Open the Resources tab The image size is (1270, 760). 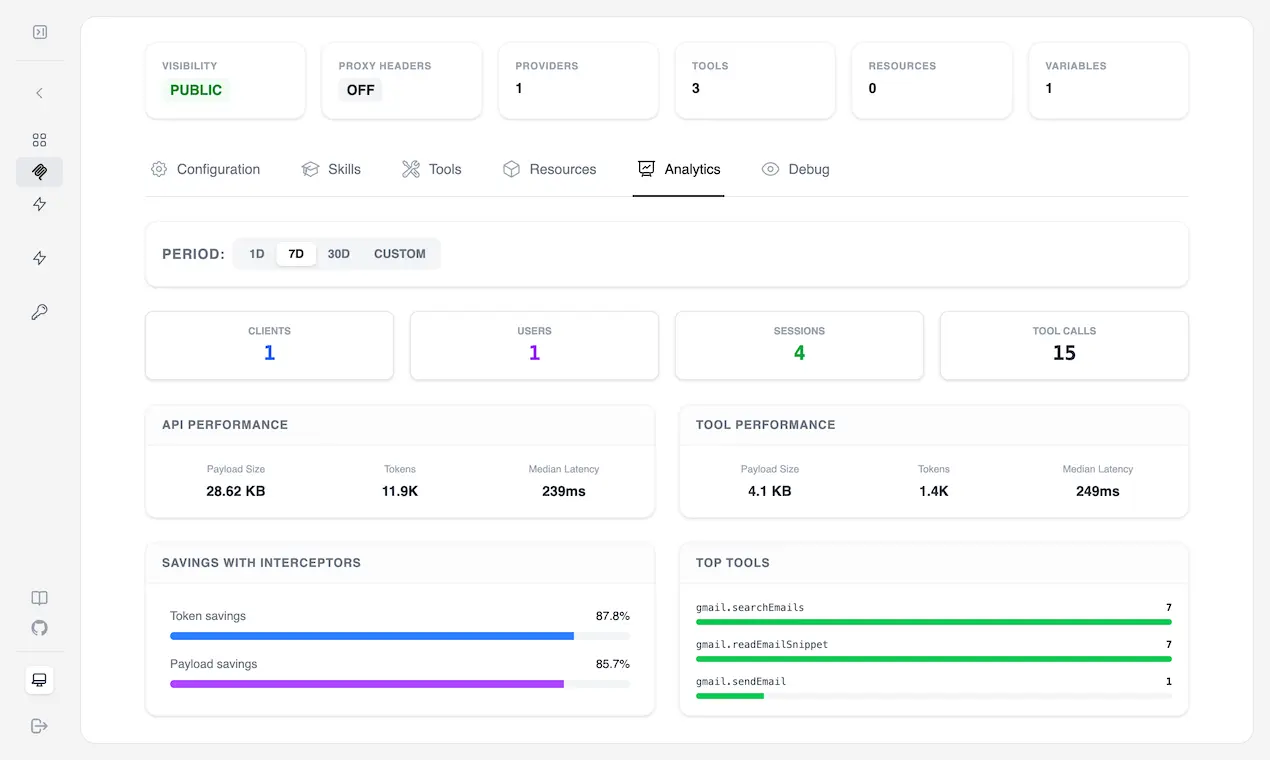coord(549,169)
